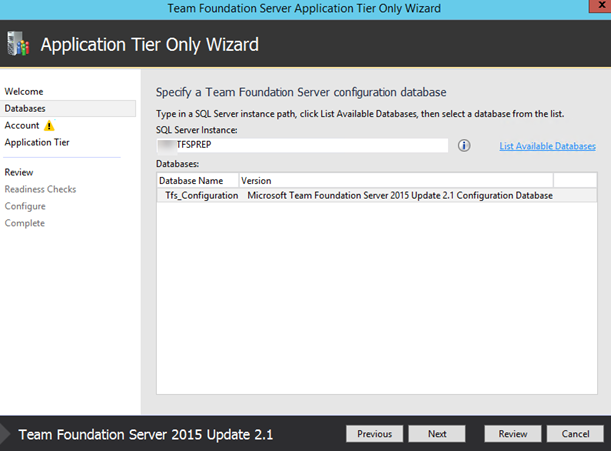Click the Team Foundation Server wizard logo icon
This screenshot has height=451, width=611.
18,44
